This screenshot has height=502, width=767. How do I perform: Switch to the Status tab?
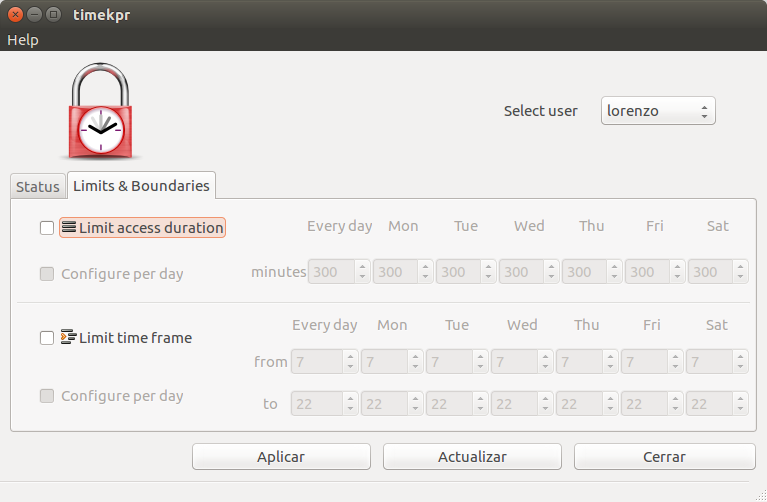tap(38, 186)
